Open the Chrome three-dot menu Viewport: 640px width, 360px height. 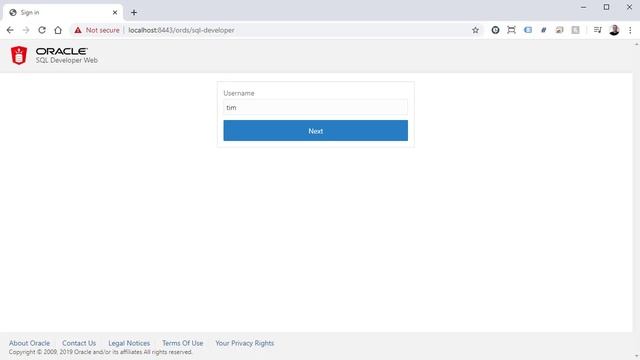[630, 30]
